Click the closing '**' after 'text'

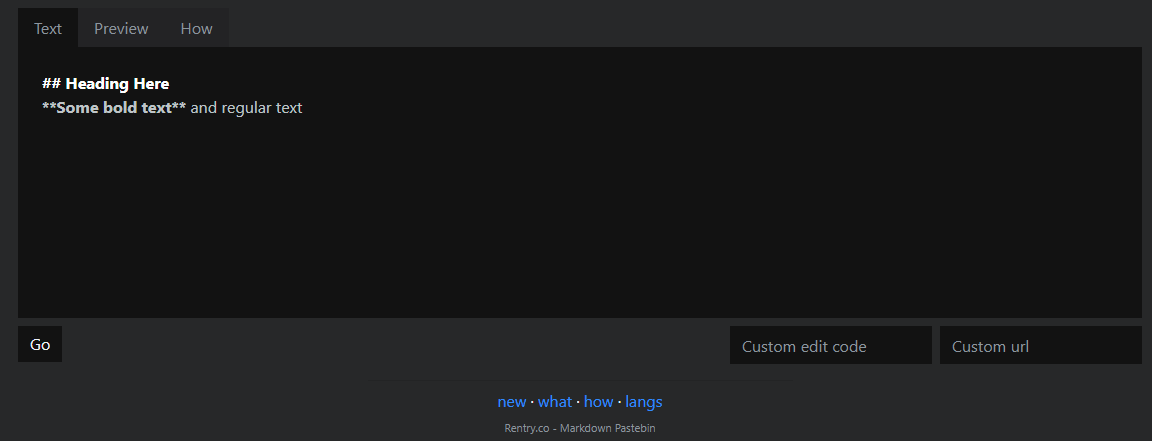point(179,108)
